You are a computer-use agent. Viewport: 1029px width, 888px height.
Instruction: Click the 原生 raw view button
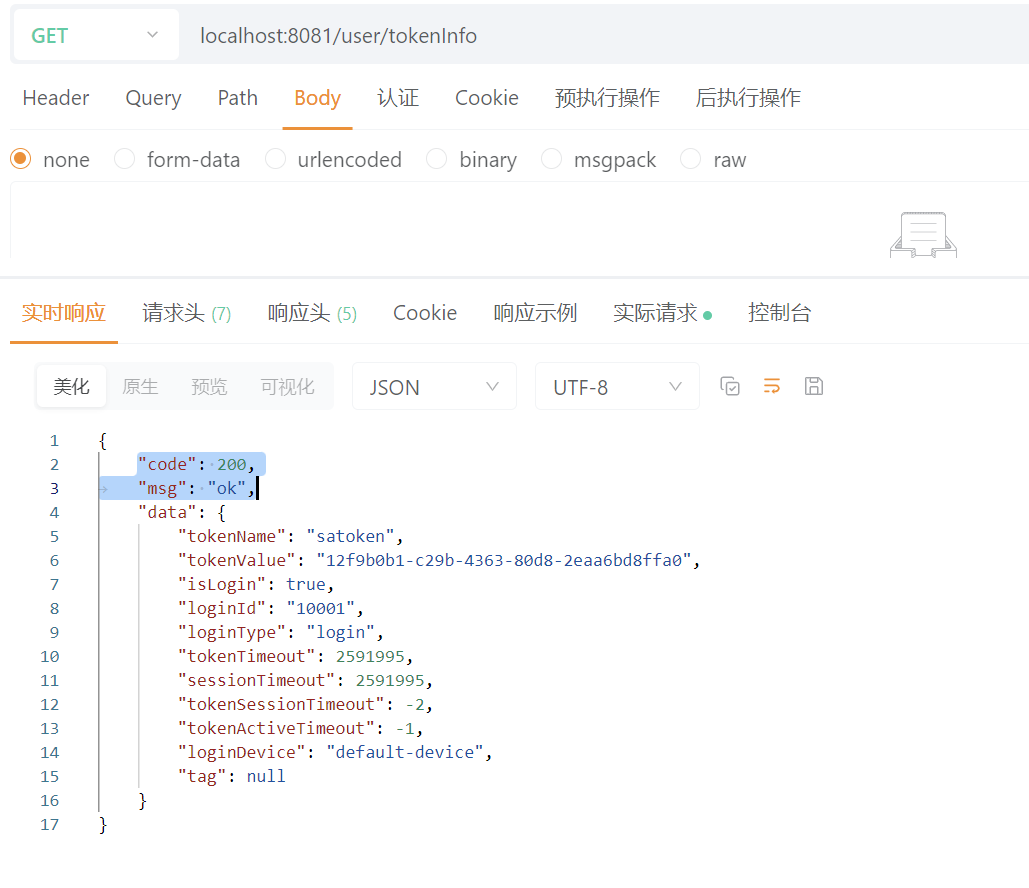tap(140, 387)
